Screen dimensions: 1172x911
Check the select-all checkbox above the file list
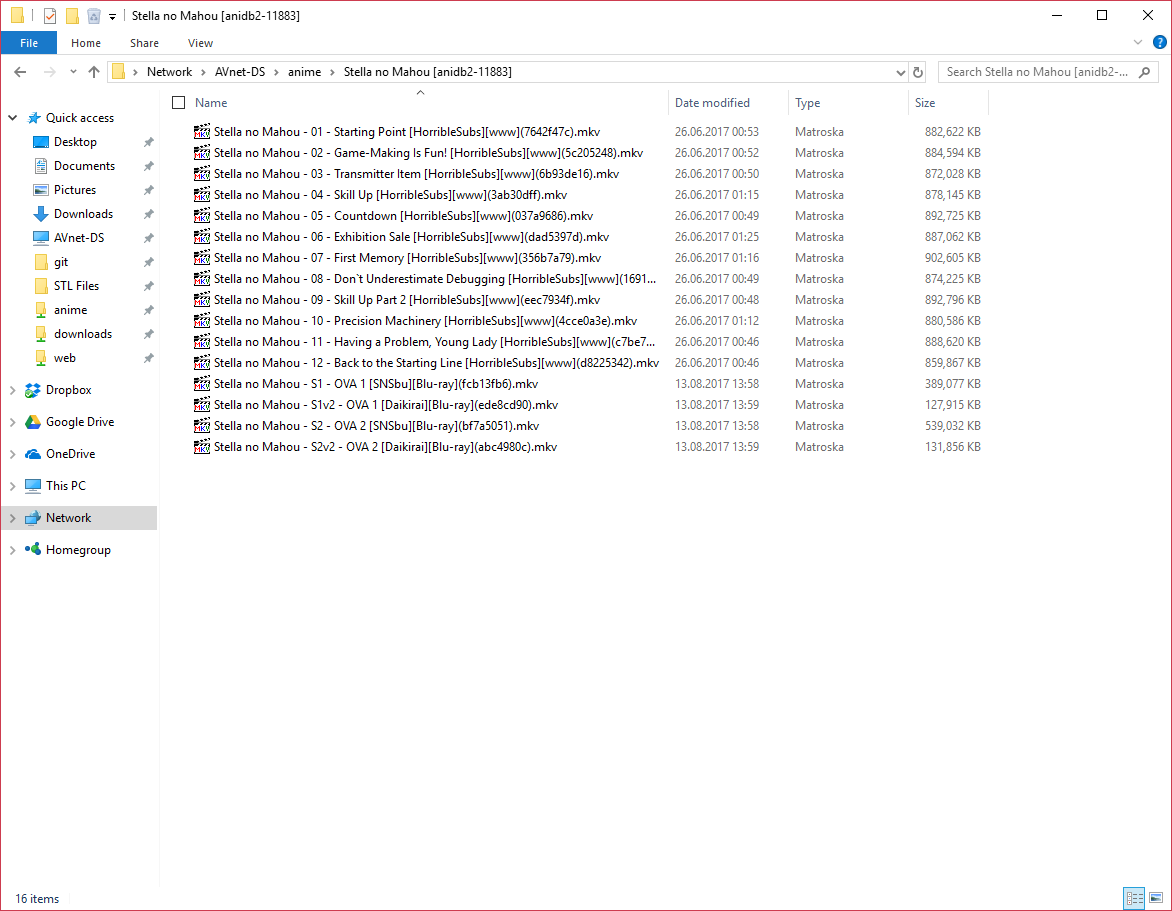178,102
